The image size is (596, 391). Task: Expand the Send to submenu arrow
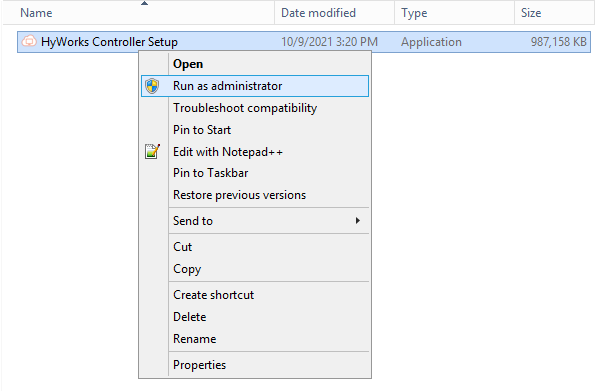(357, 220)
